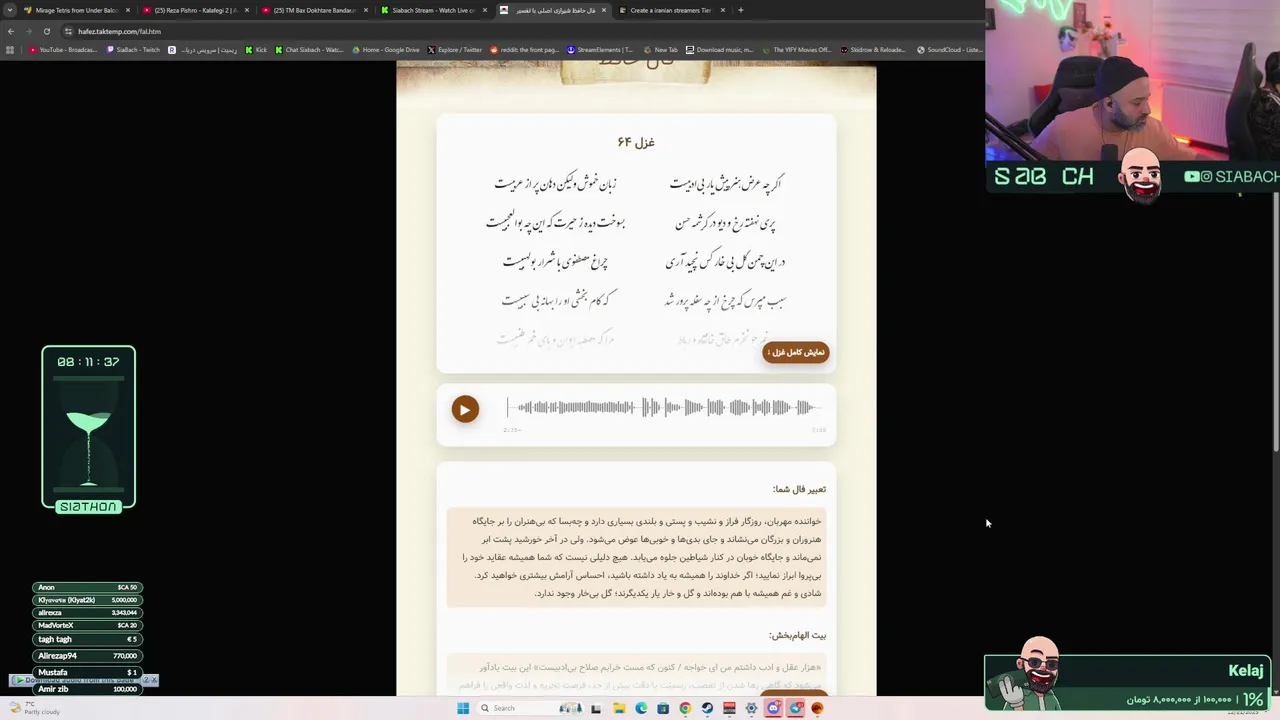
Task: Open Microsoft Store from the taskbar
Action: point(663,708)
